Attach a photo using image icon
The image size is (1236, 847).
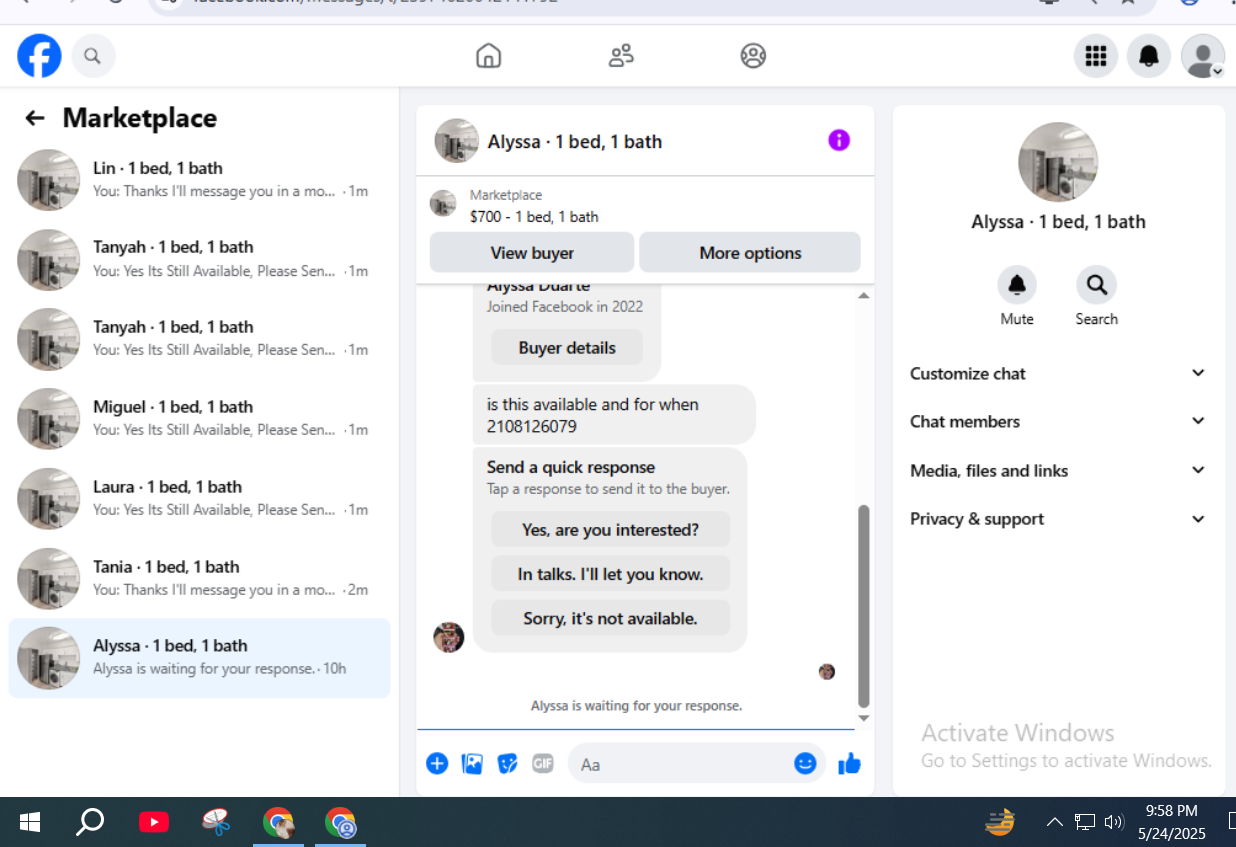[x=472, y=764]
